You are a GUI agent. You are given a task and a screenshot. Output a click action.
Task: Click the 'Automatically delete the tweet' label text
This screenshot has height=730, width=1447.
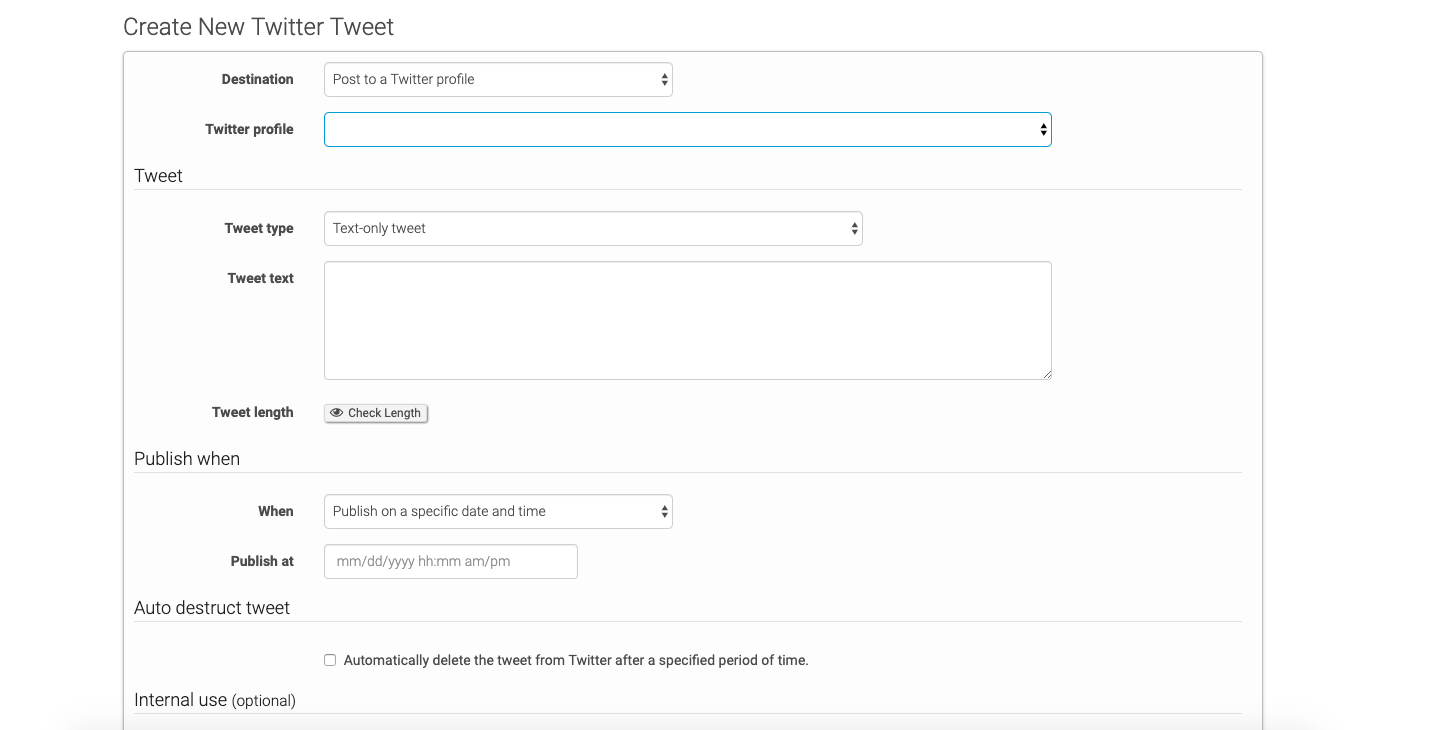point(576,660)
